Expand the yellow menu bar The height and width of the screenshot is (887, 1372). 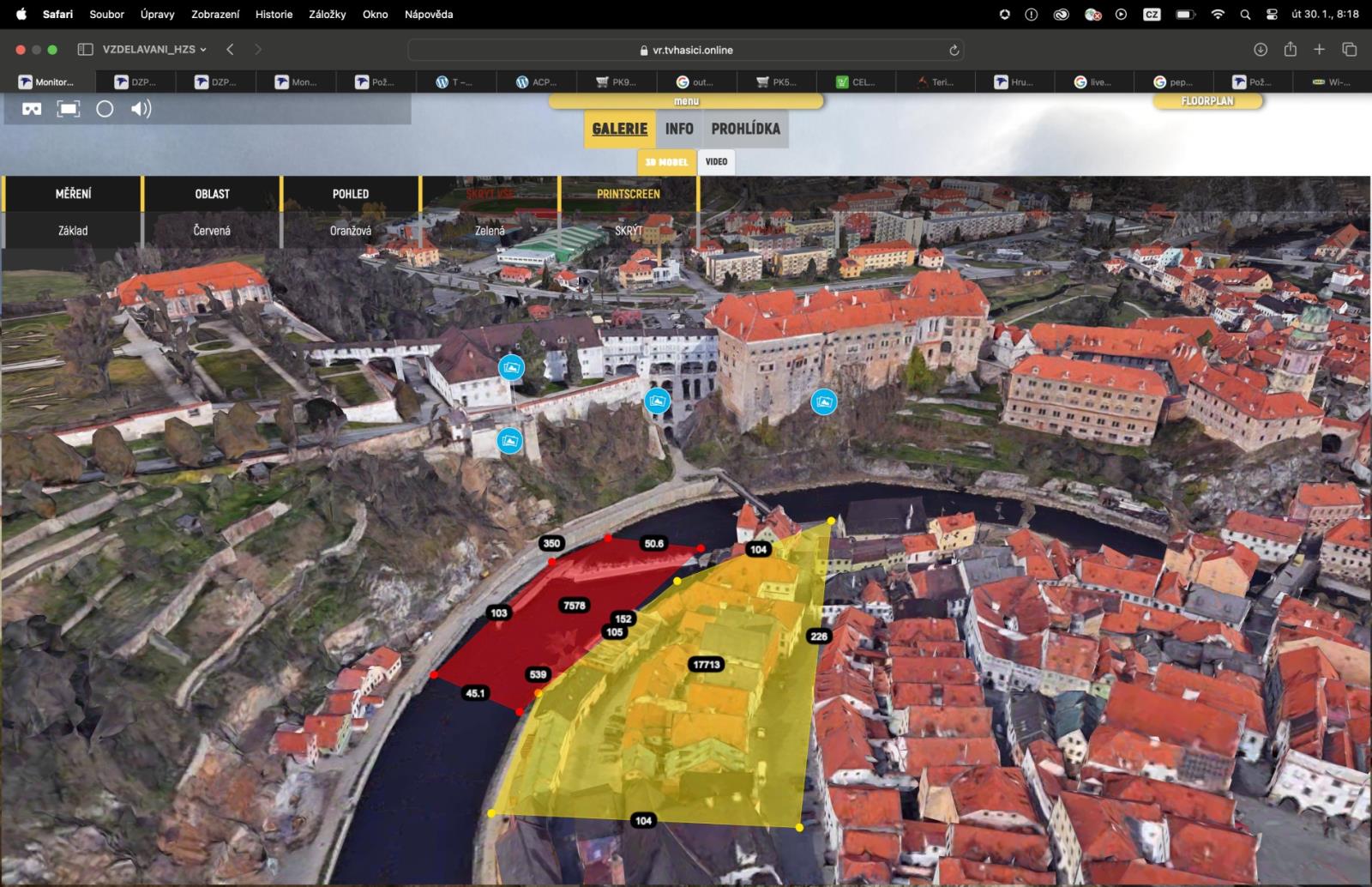point(686,101)
